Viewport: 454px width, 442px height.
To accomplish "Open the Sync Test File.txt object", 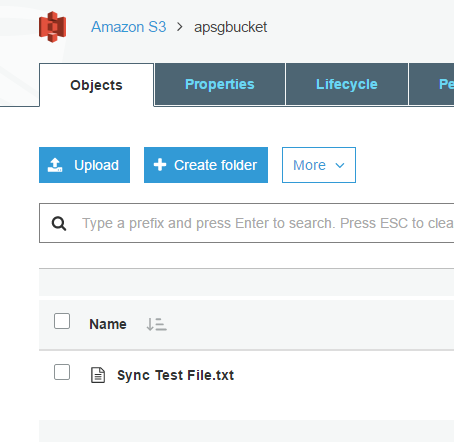I will (175, 375).
